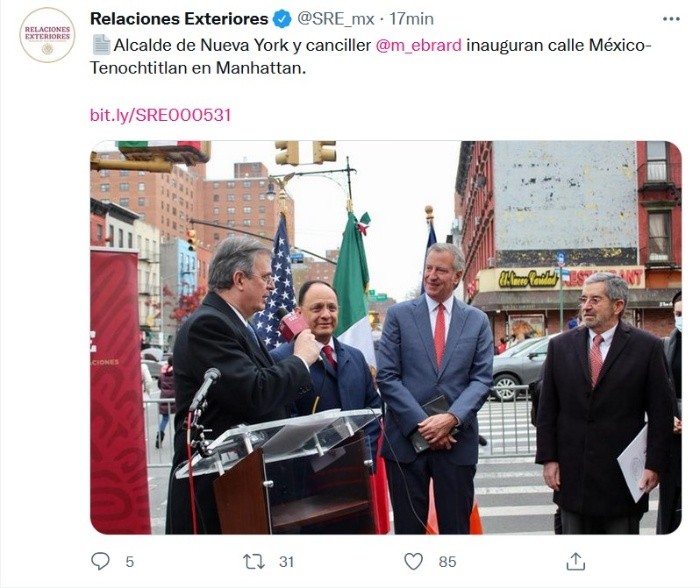Follow the bit.ly/SRE000531 link

point(160,115)
